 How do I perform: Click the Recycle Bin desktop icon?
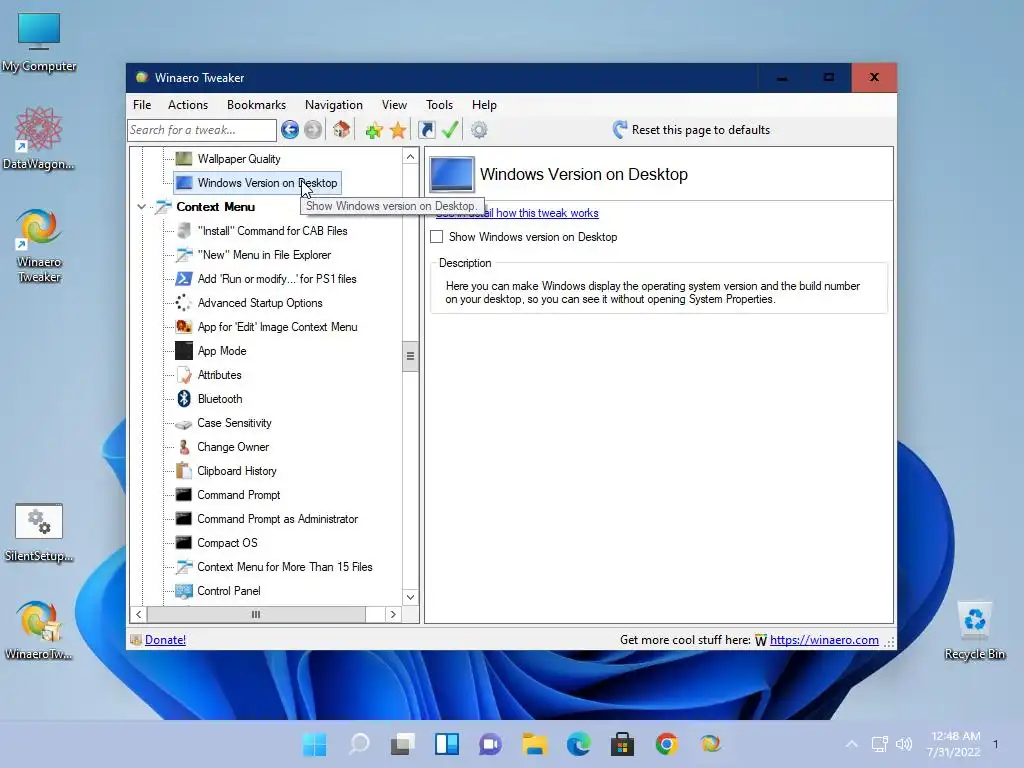974,630
